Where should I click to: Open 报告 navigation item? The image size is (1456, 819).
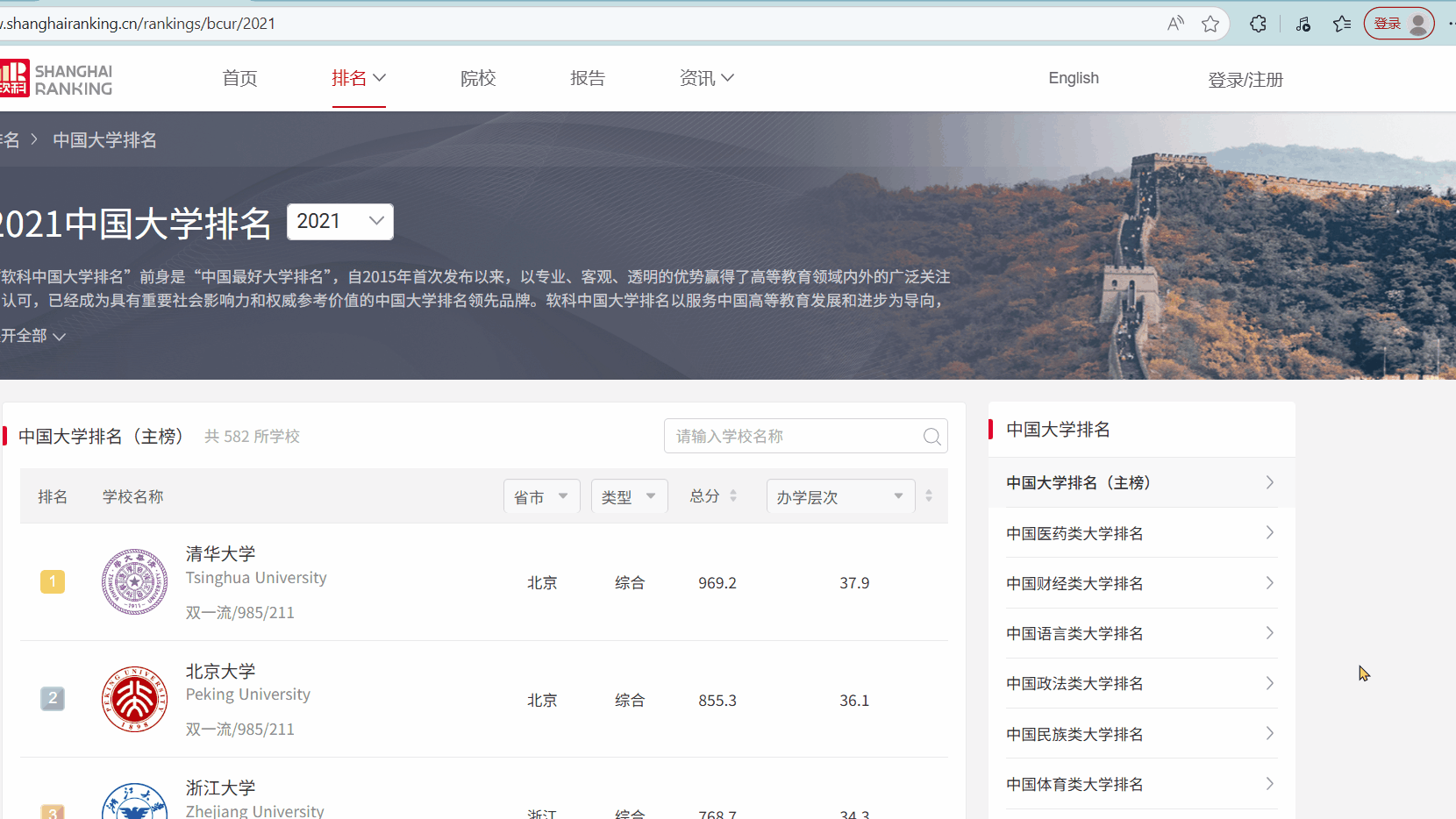588,78
